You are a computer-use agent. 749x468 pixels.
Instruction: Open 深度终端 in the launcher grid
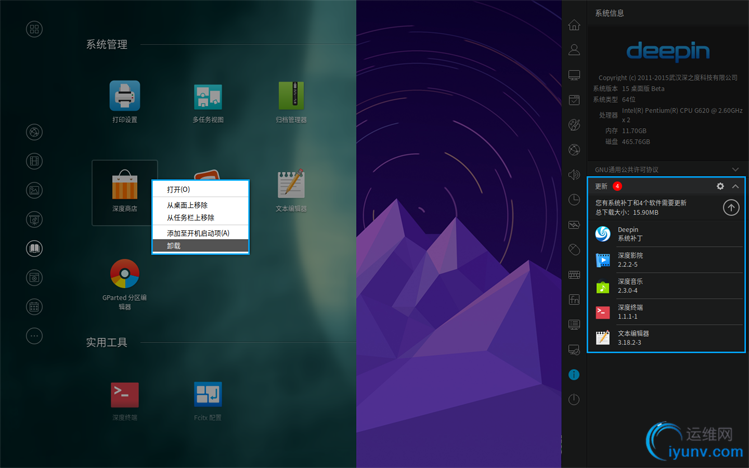125,394
